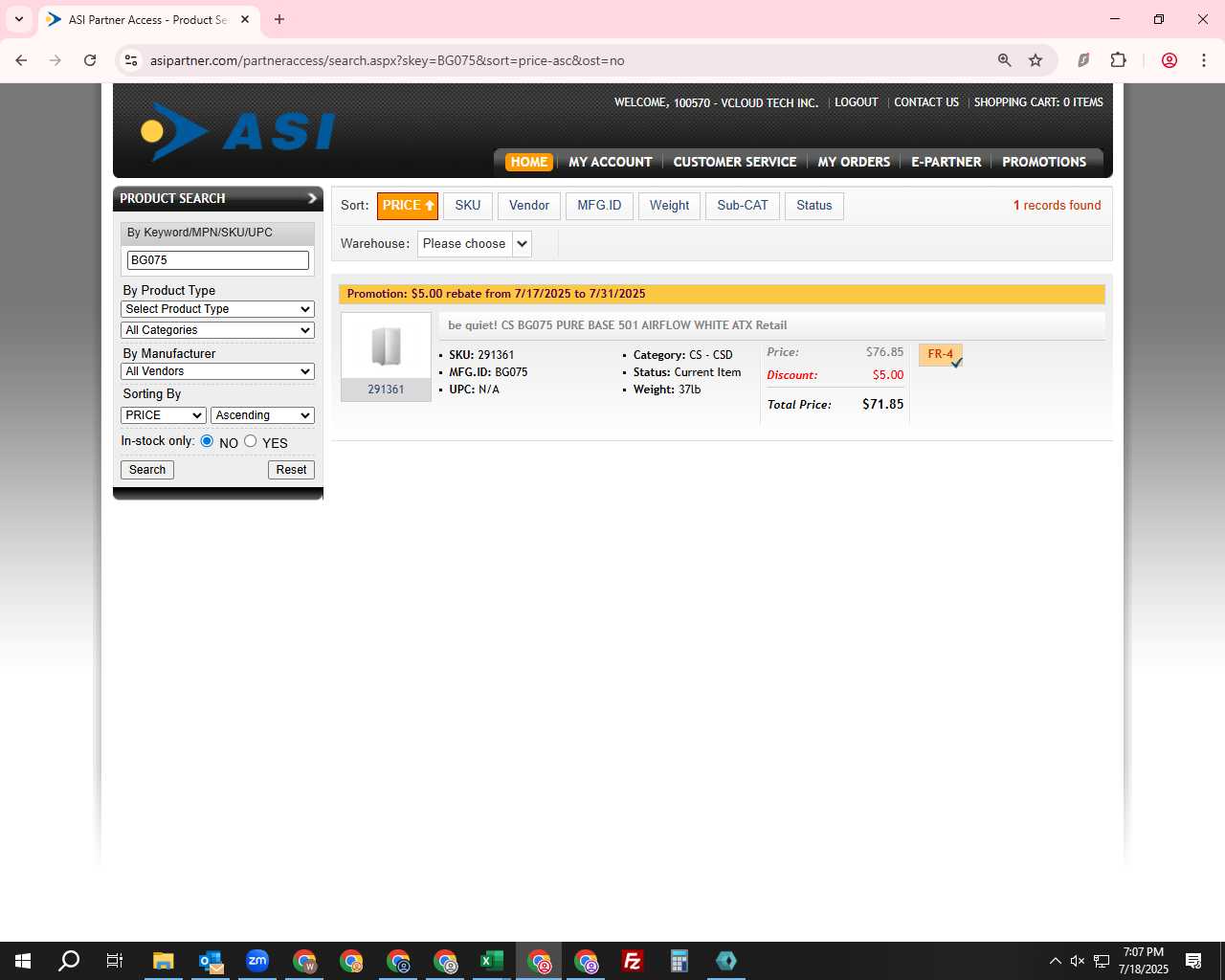The height and width of the screenshot is (980, 1225).
Task: Open the tab search dropdown arrow
Action: point(18,19)
